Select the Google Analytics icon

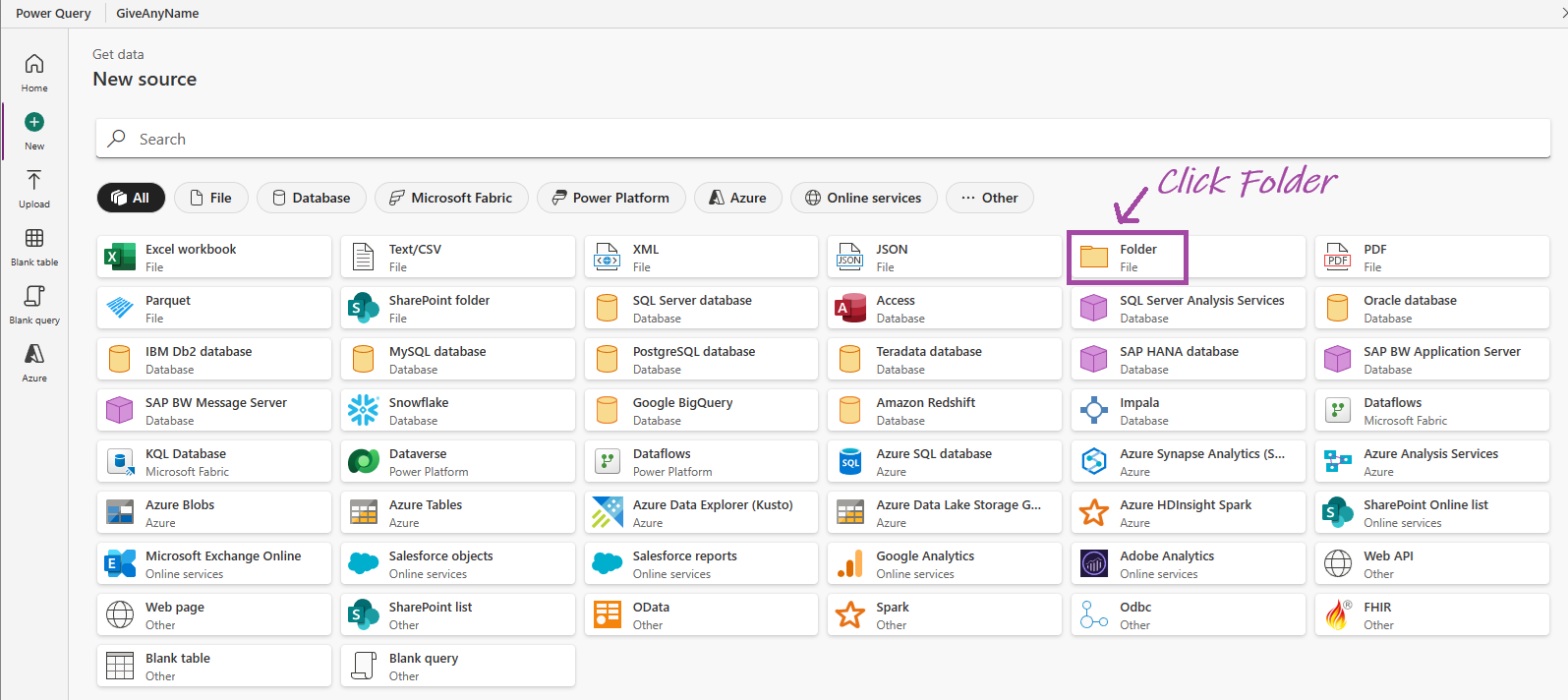[x=850, y=564]
